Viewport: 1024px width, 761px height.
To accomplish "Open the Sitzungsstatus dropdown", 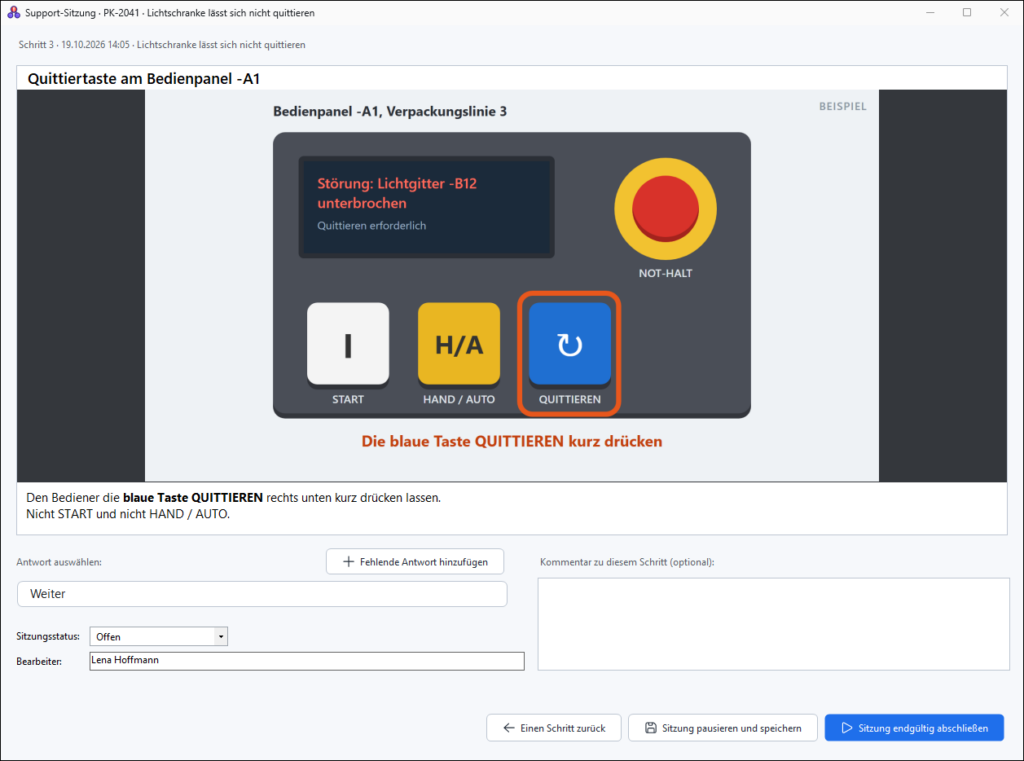I will point(159,636).
